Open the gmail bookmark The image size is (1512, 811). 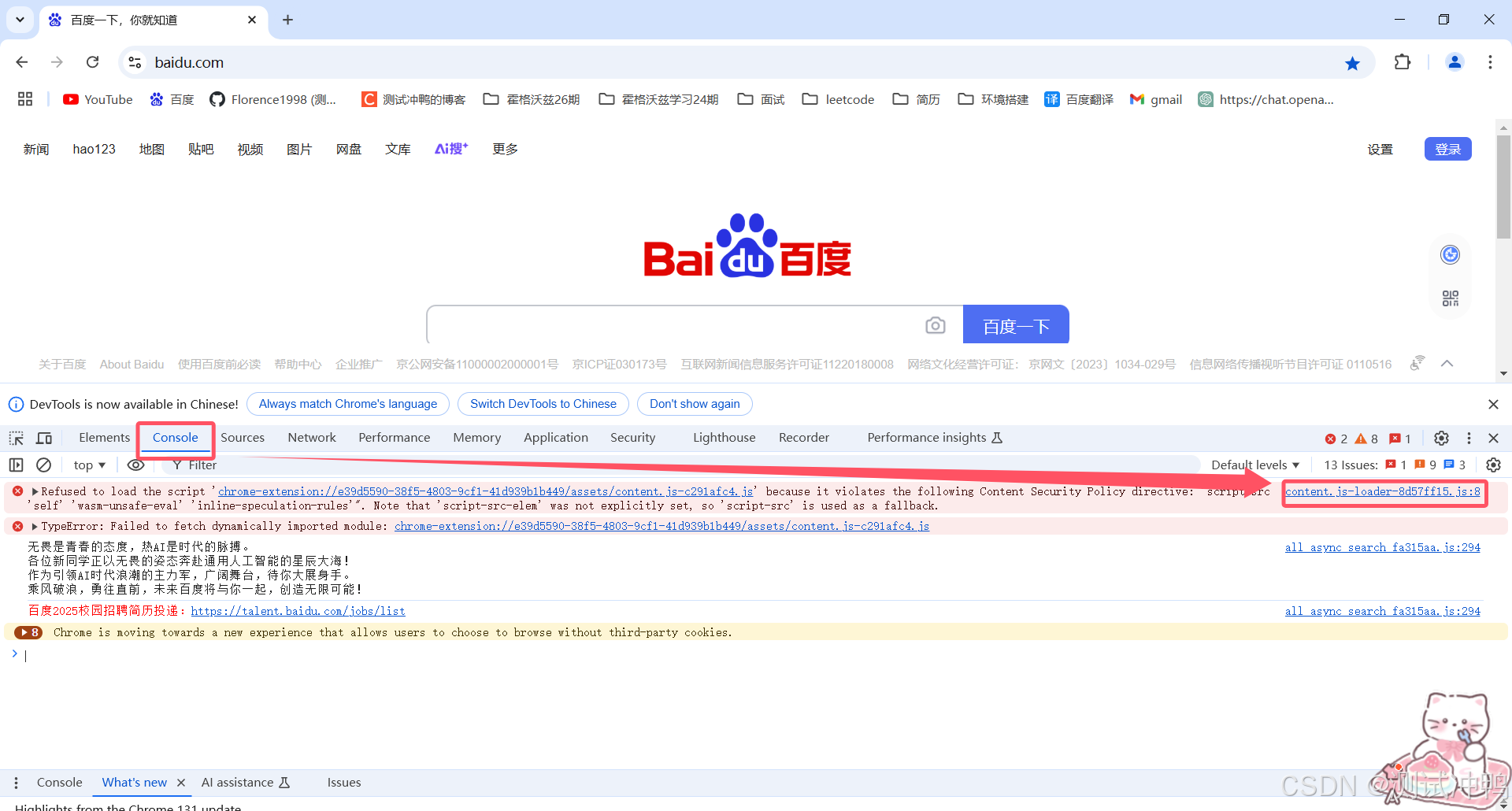pos(1156,99)
